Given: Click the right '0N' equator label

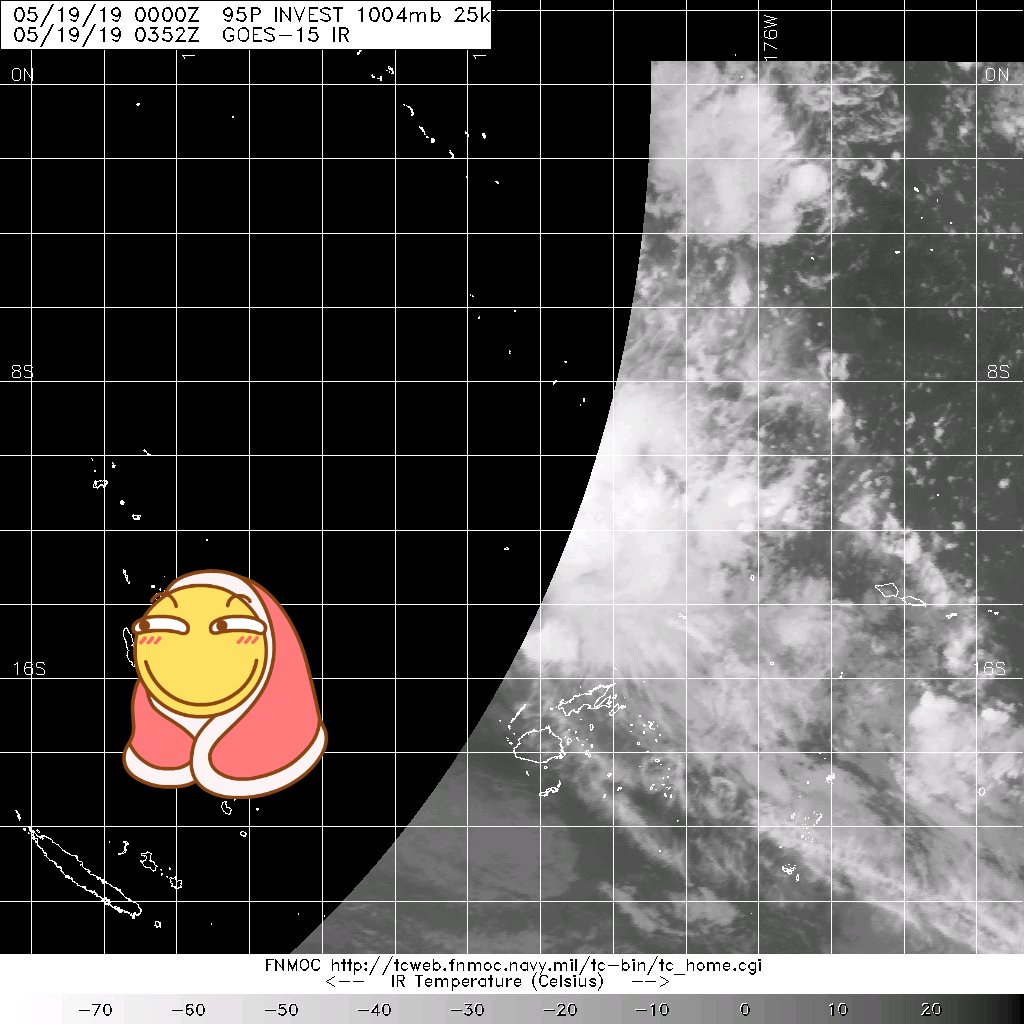Looking at the screenshot, I should point(997,75).
